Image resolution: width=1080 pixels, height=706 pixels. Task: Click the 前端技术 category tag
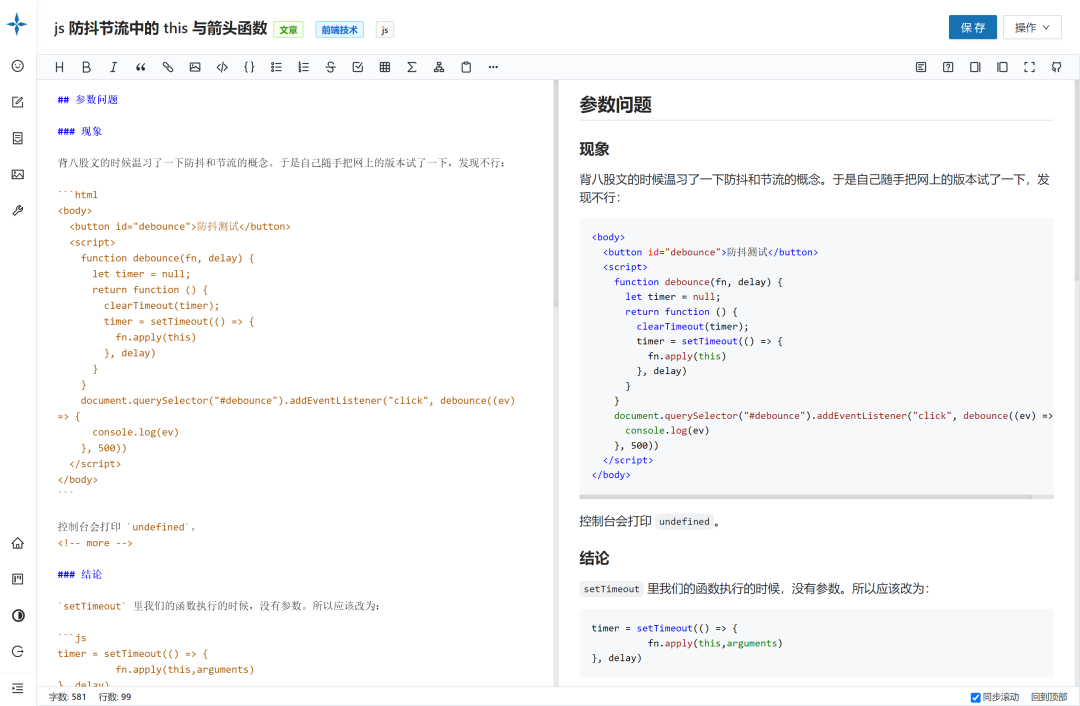[x=340, y=30]
